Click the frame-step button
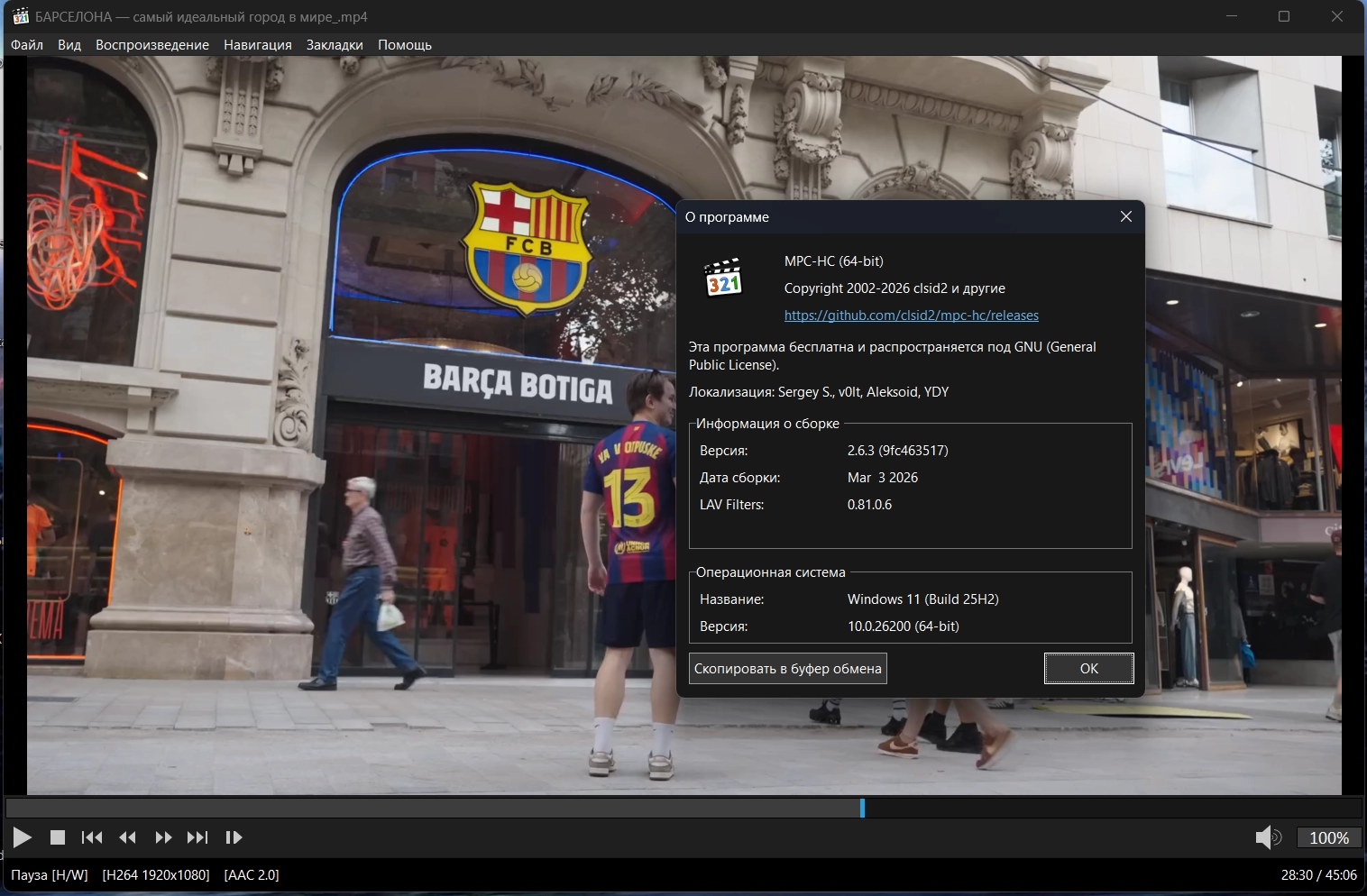This screenshot has width=1367, height=896. pos(234,837)
